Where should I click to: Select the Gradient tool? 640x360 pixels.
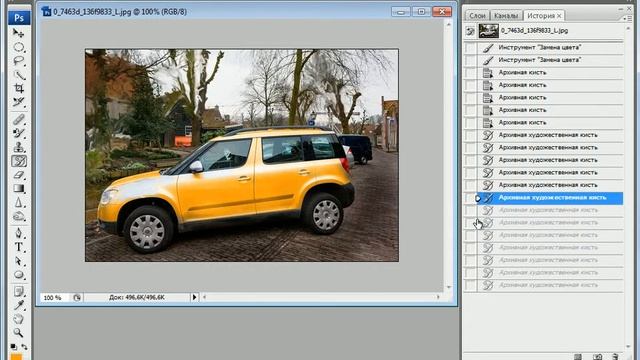[x=18, y=189]
